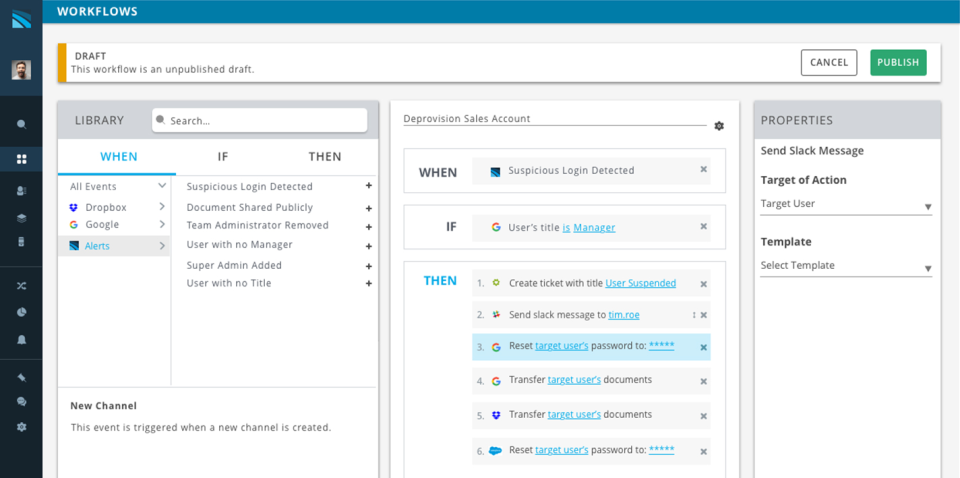Image resolution: width=960 pixels, height=478 pixels.
Task: Click password asterisks link in step 3
Action: (x=661, y=346)
